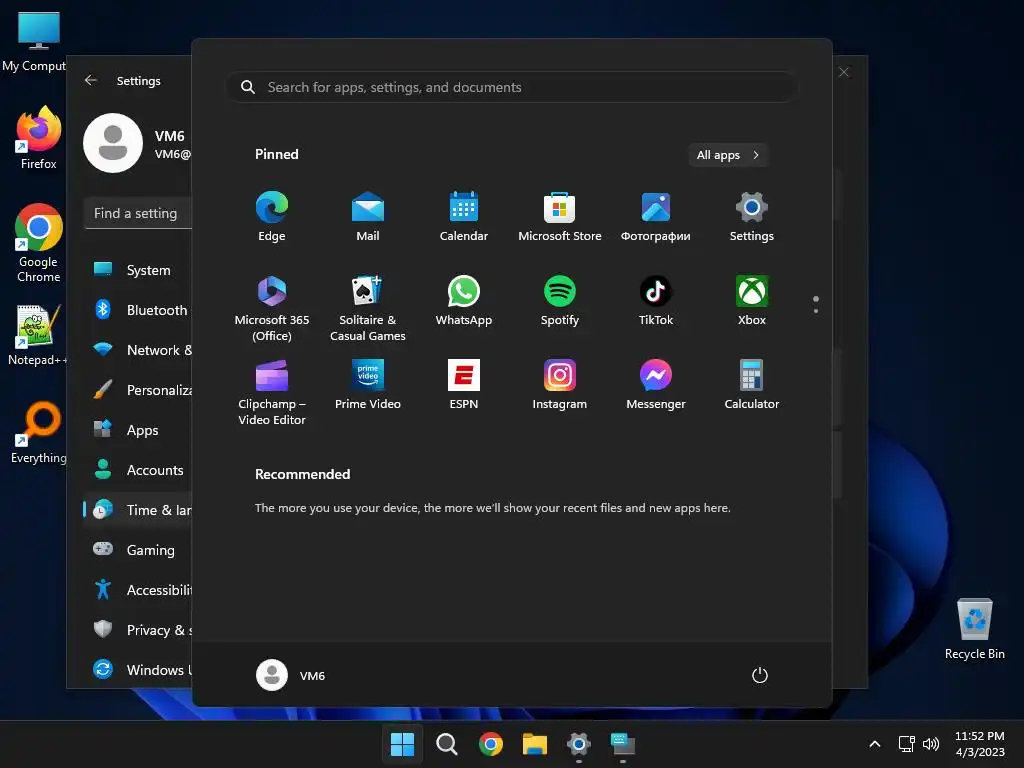This screenshot has height=768, width=1024.
Task: Open Privacy & security in Settings
Action: (138, 630)
